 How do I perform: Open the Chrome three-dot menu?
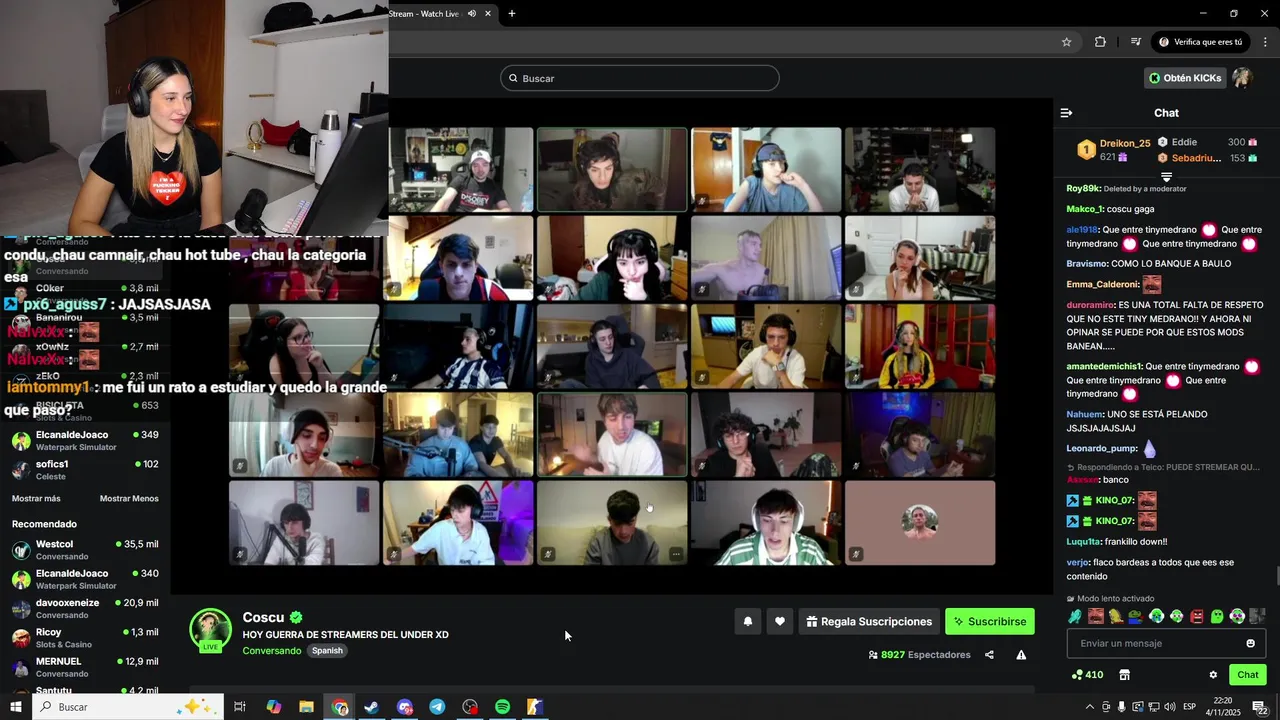tap(1266, 42)
